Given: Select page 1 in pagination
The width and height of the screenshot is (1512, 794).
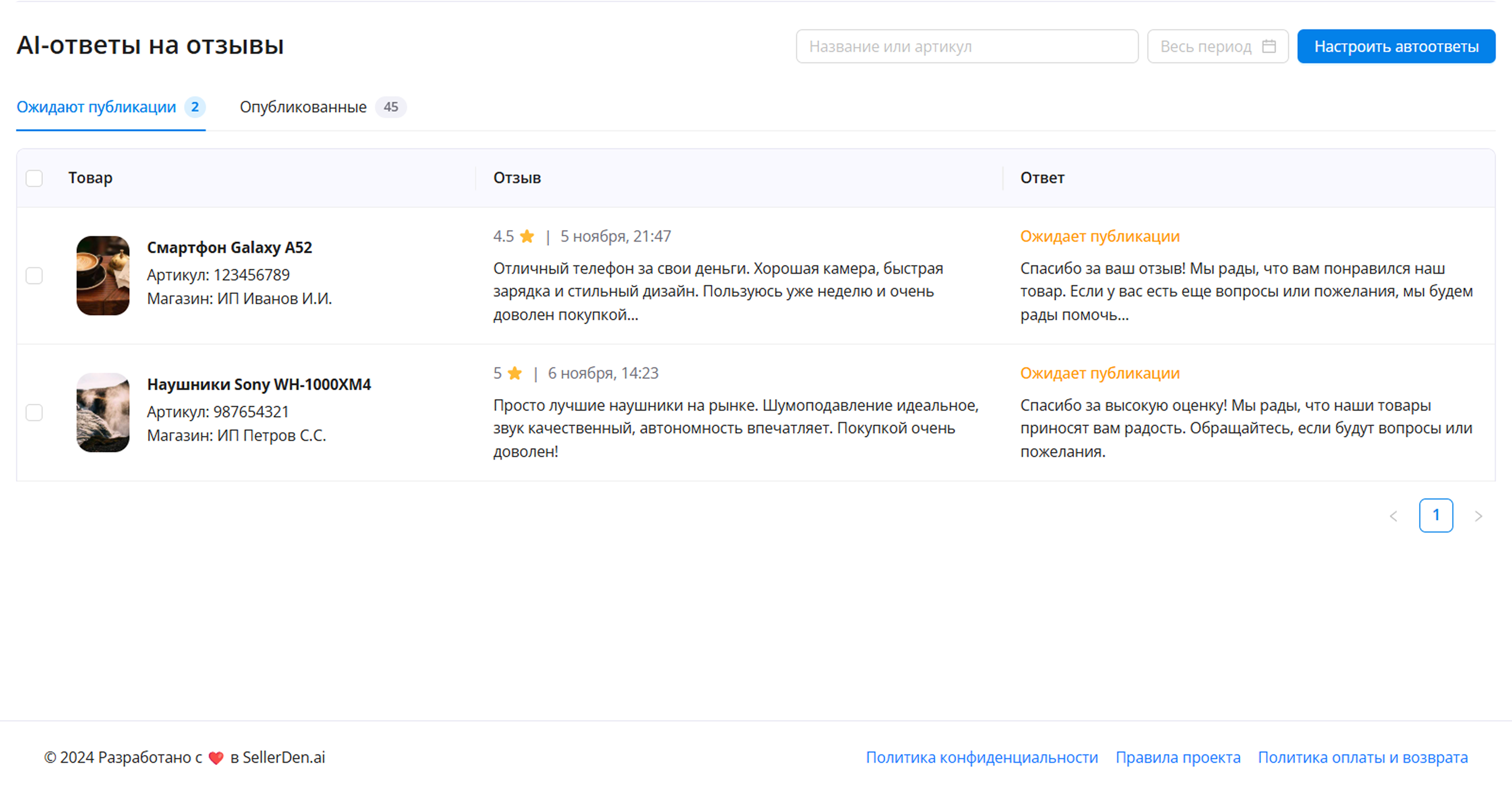Looking at the screenshot, I should tap(1436, 515).
